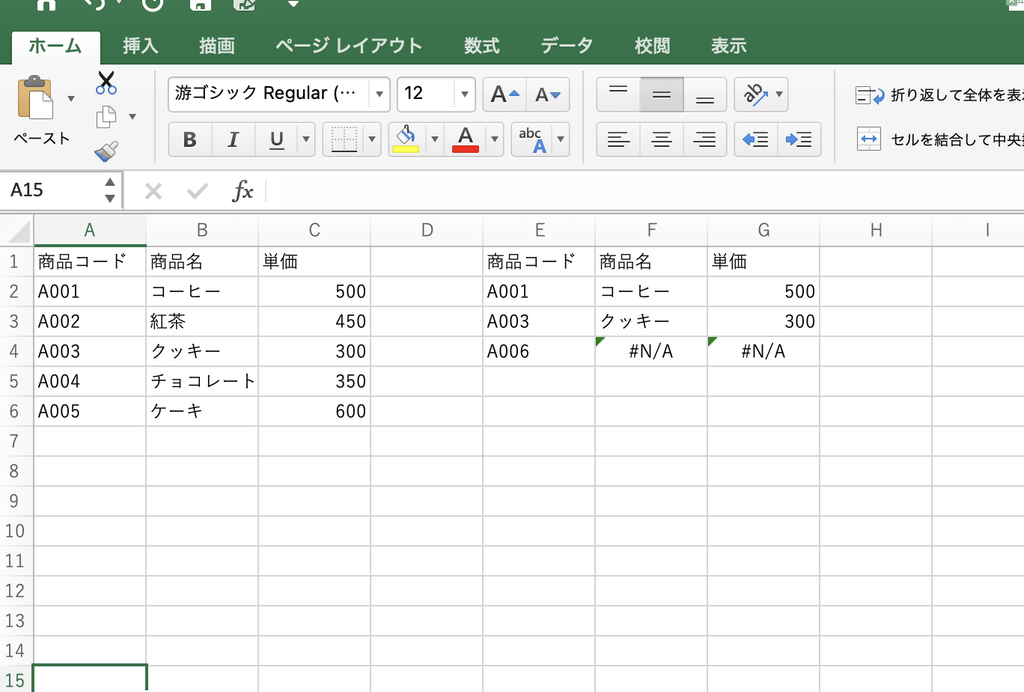Open the データ ribbon tab
The width and height of the screenshot is (1024, 692).
tap(567, 46)
